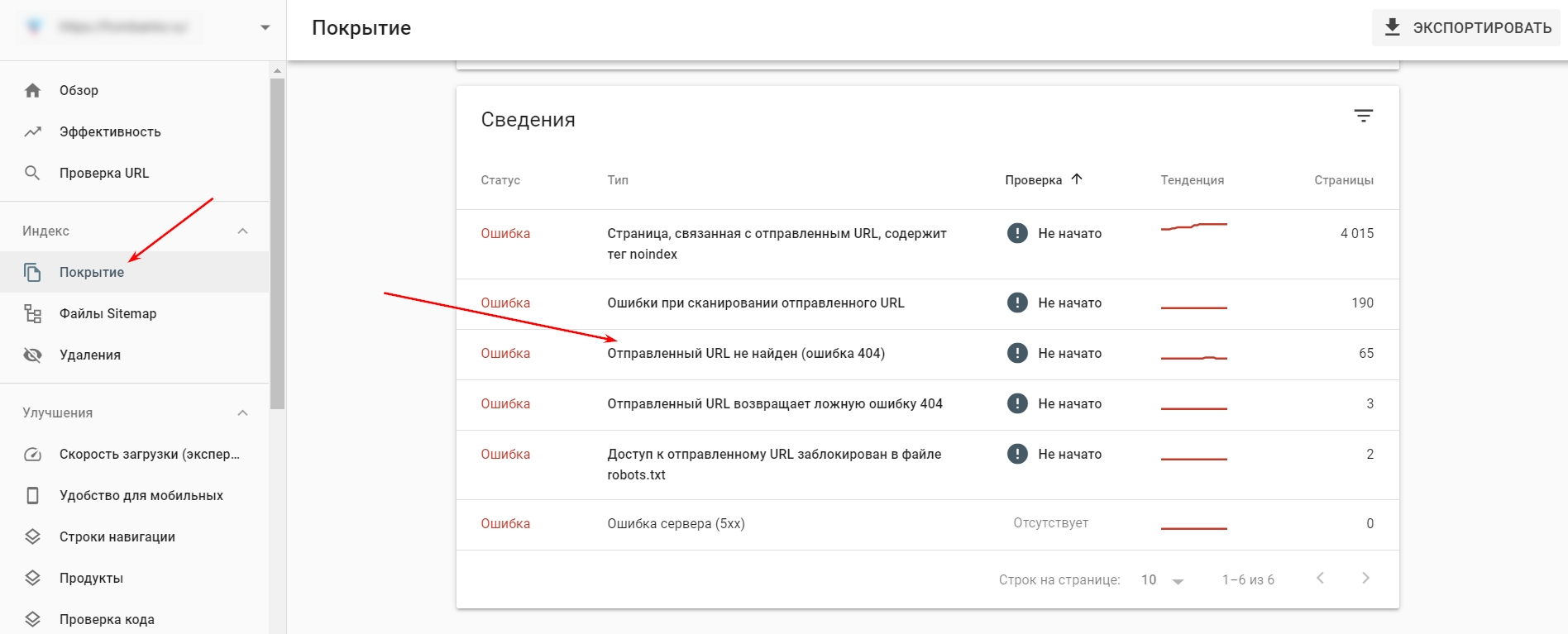
Task: Click alert icon in the 65 pages row
Action: pyautogui.click(x=1017, y=353)
